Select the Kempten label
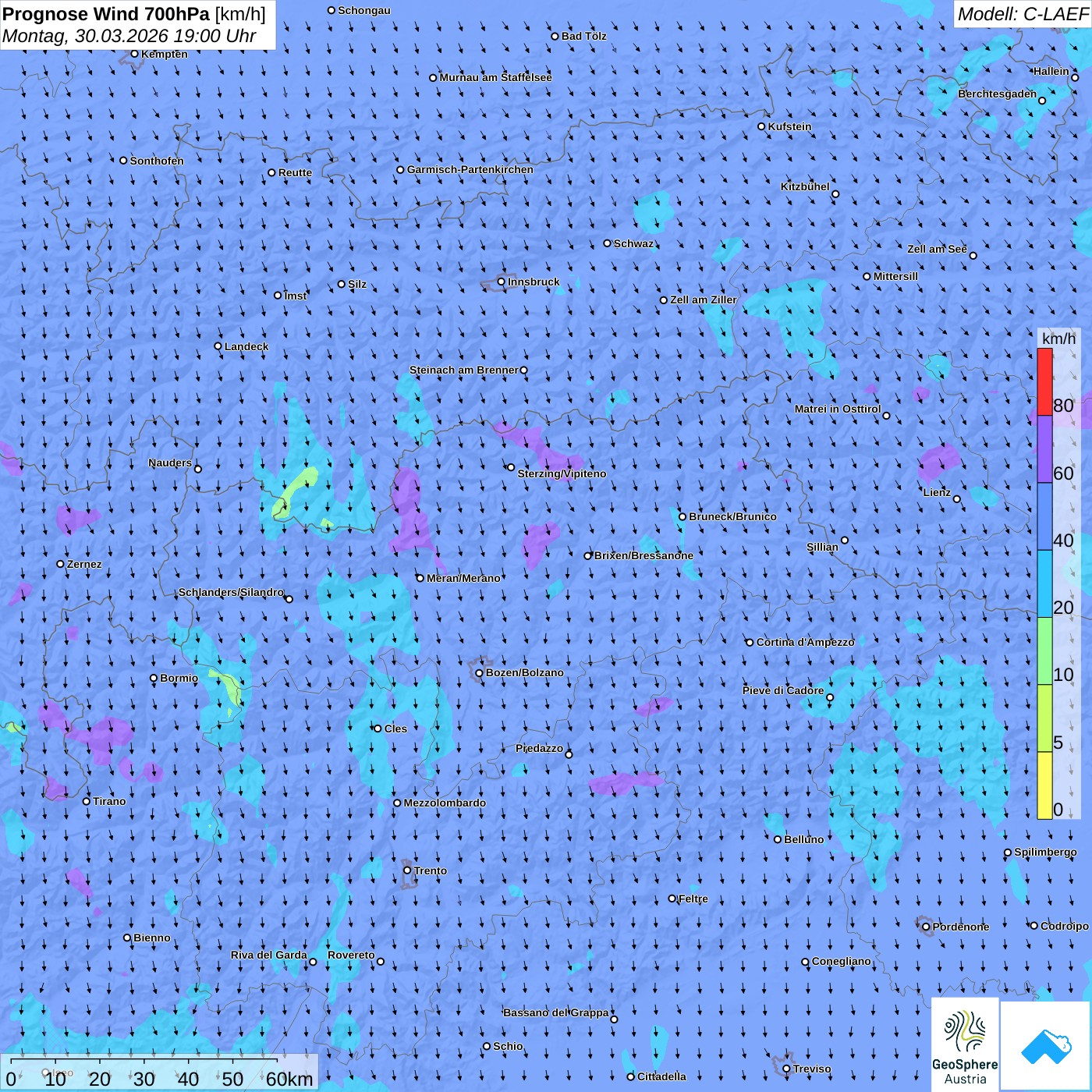The width and height of the screenshot is (1092, 1092). tap(164, 54)
